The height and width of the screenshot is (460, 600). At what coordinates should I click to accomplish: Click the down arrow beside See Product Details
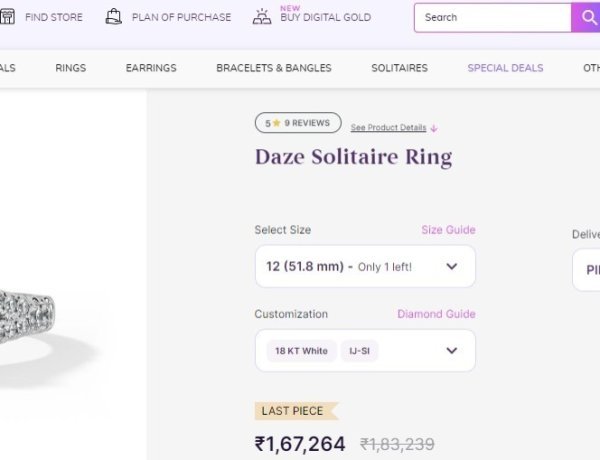pyautogui.click(x=434, y=128)
